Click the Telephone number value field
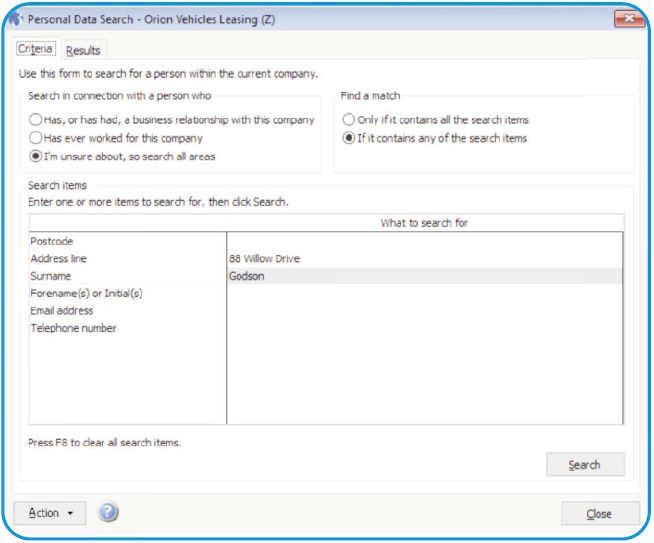The image size is (654, 543). [424, 328]
